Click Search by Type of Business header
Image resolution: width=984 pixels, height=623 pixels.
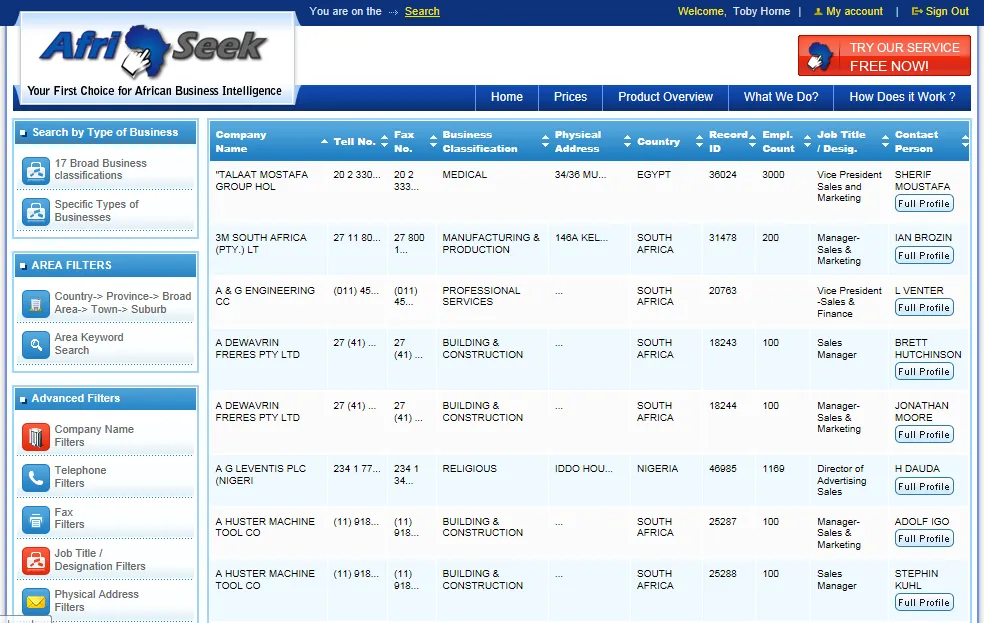(105, 132)
